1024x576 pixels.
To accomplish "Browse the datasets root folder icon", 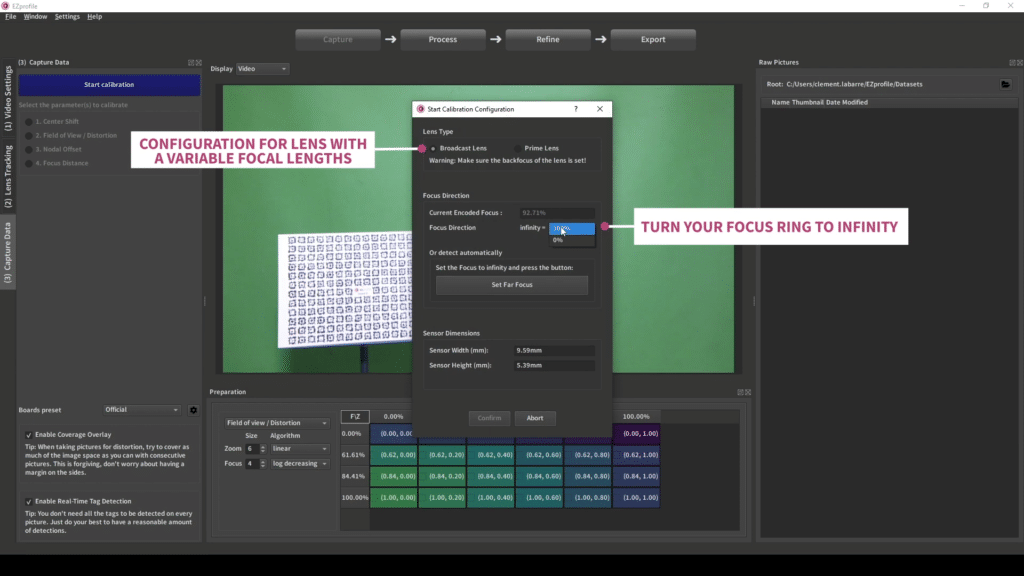I will [1006, 84].
